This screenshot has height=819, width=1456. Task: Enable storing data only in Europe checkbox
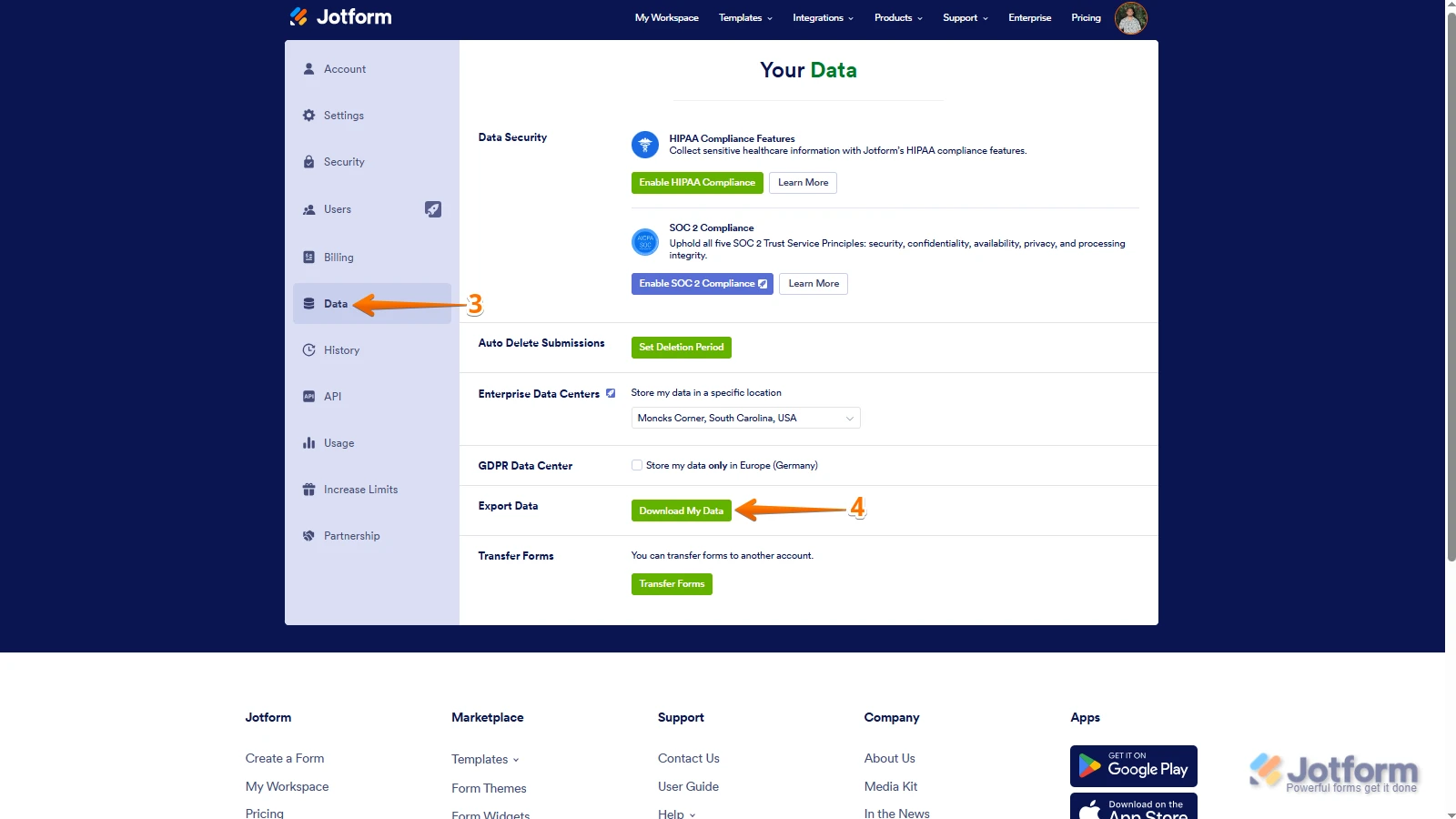coord(637,466)
